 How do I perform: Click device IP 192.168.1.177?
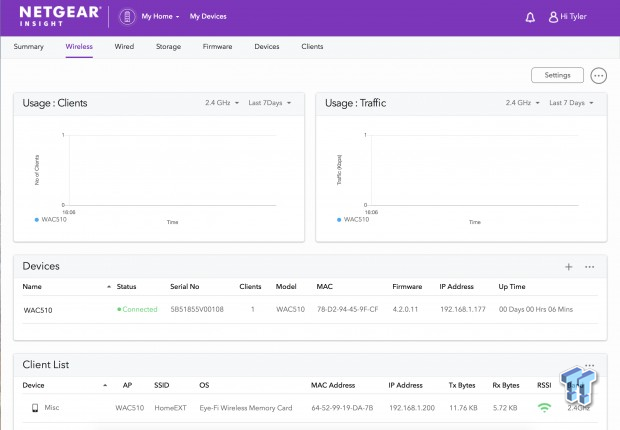pyautogui.click(x=463, y=309)
